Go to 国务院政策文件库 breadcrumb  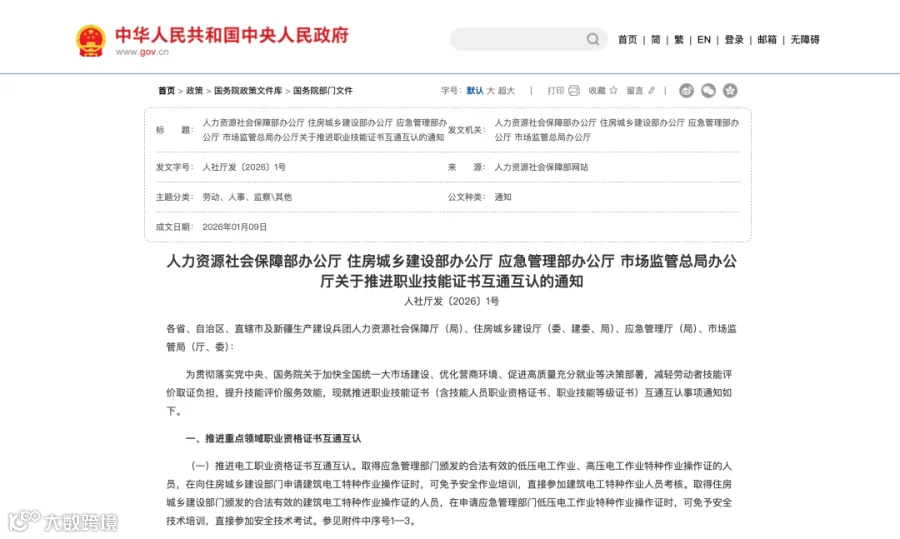coord(248,91)
